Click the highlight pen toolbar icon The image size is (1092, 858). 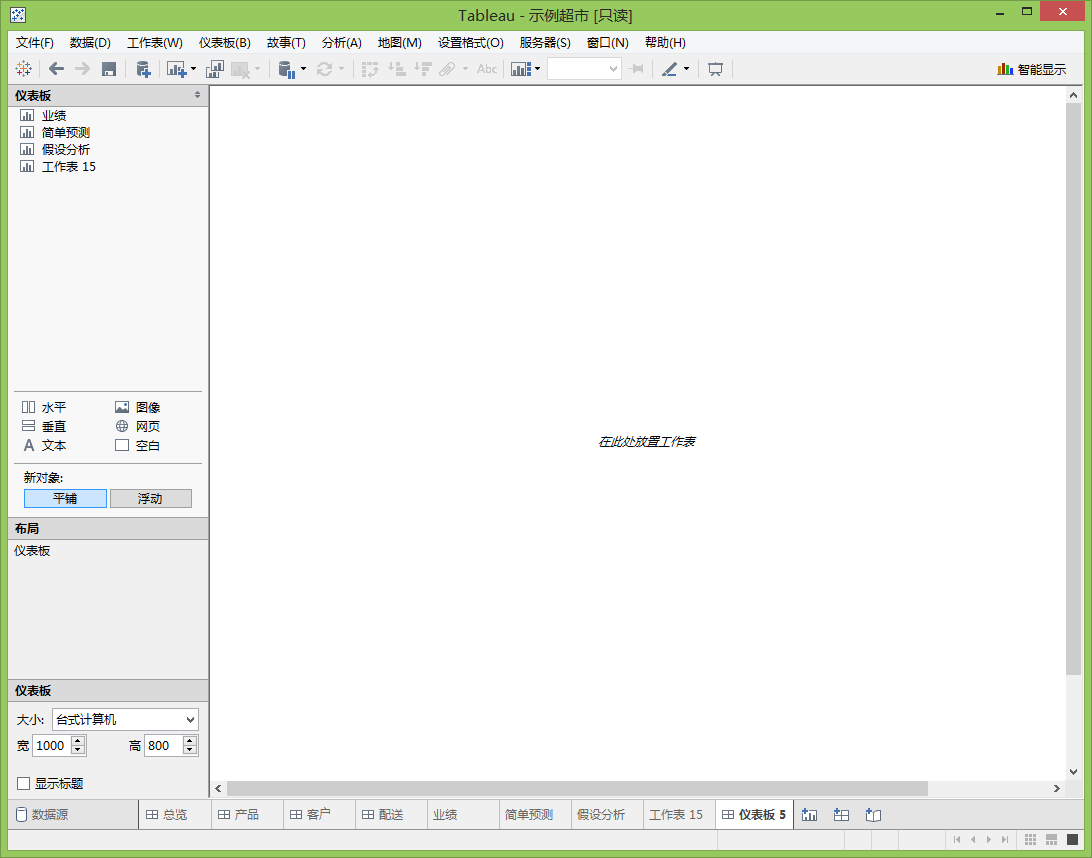669,69
